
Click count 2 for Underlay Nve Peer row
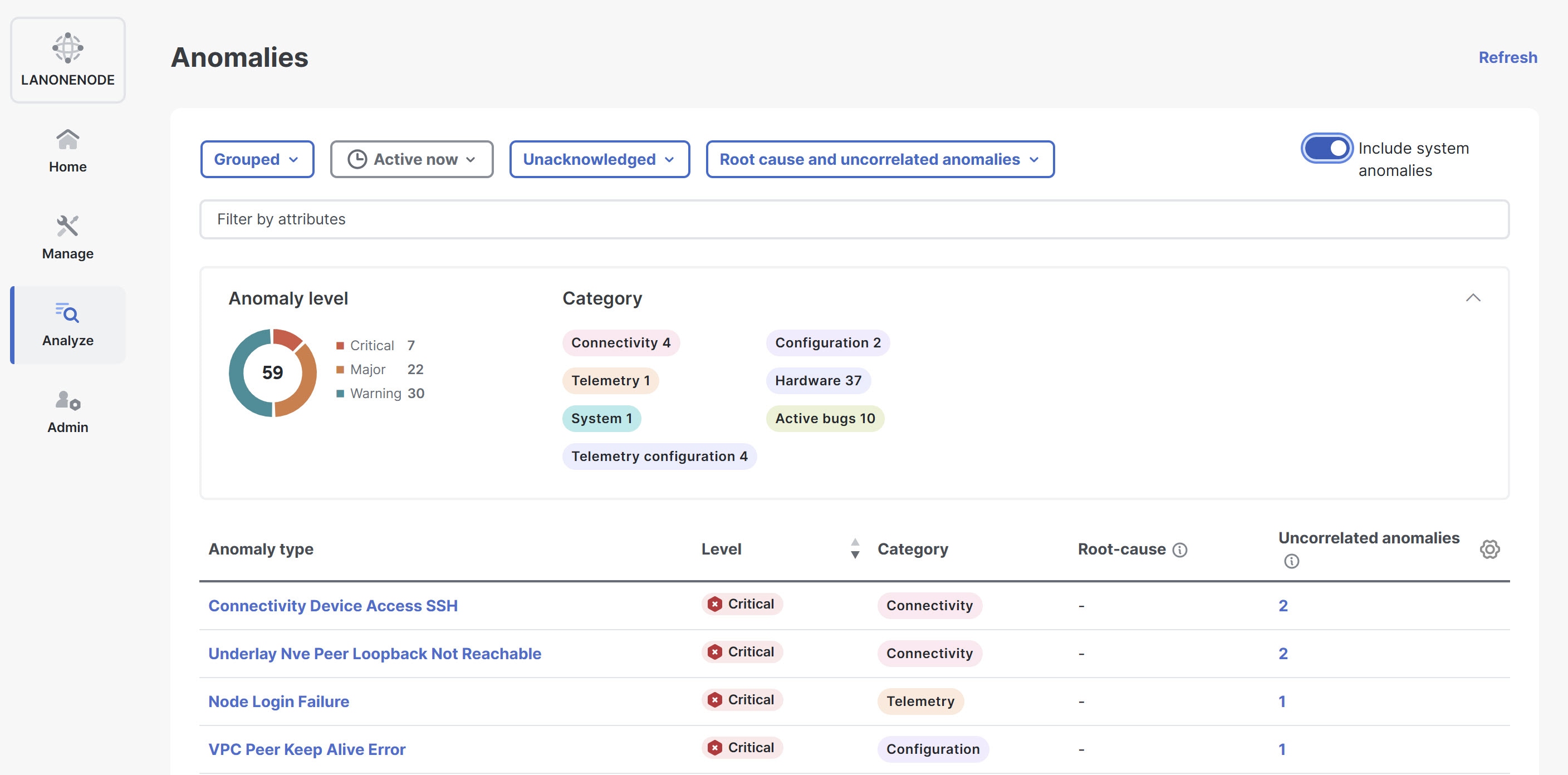pos(1282,654)
